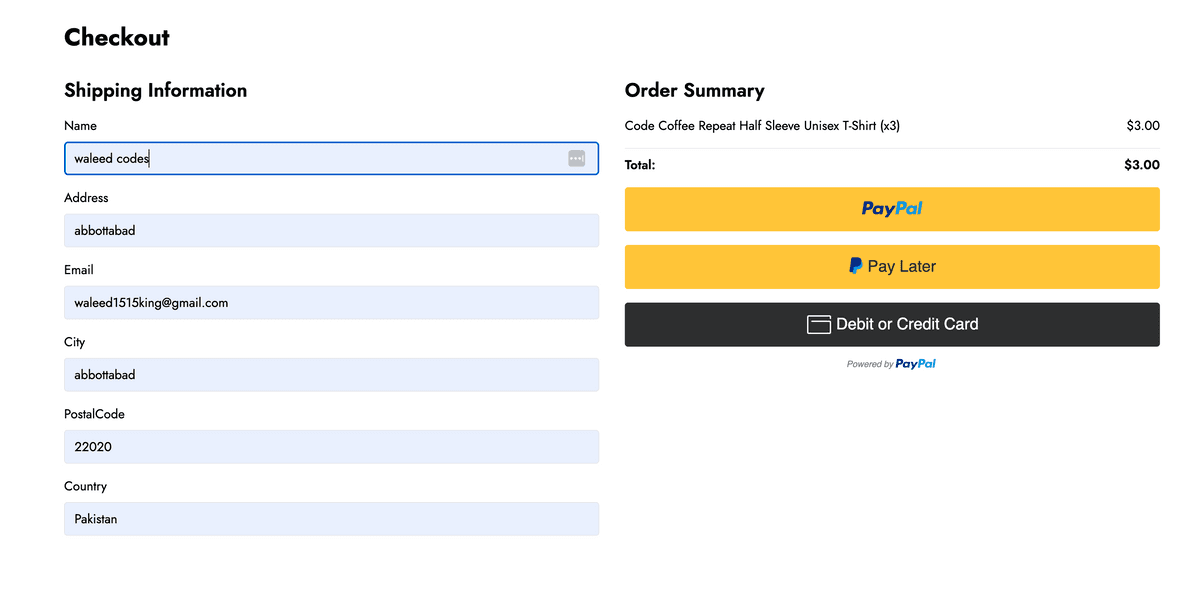This screenshot has height=606, width=1200.
Task: Click the Email field label
Action: point(79,270)
